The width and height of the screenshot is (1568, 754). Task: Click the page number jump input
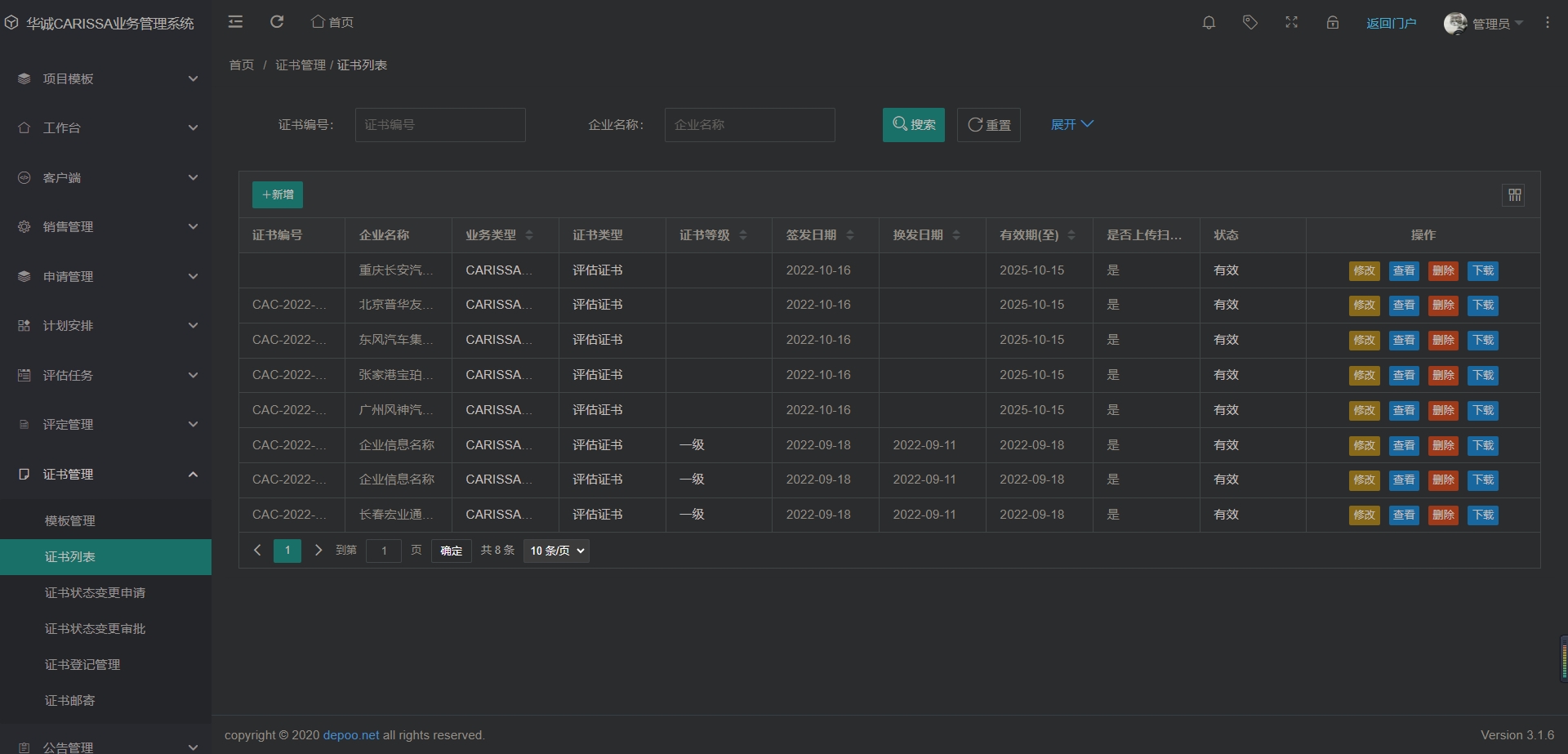click(x=384, y=551)
